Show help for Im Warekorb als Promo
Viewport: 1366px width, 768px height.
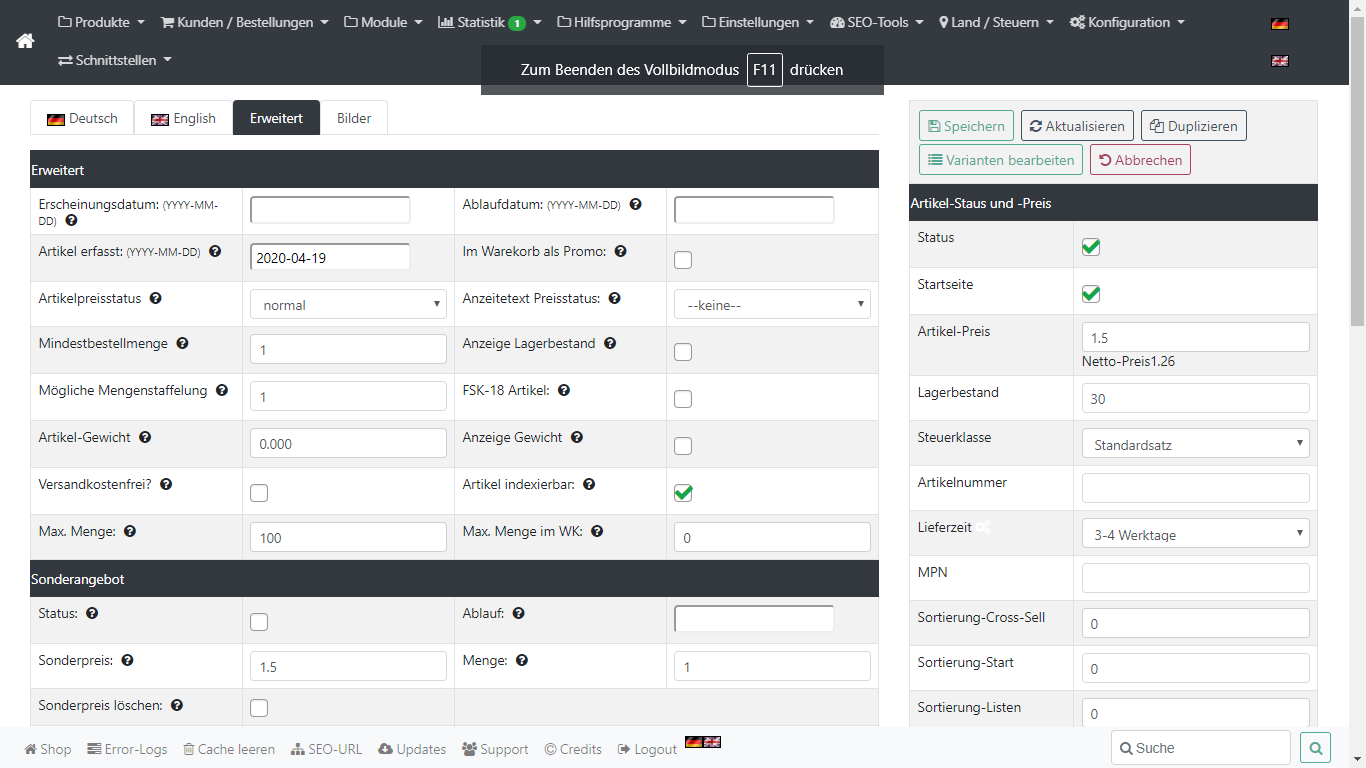[620, 251]
